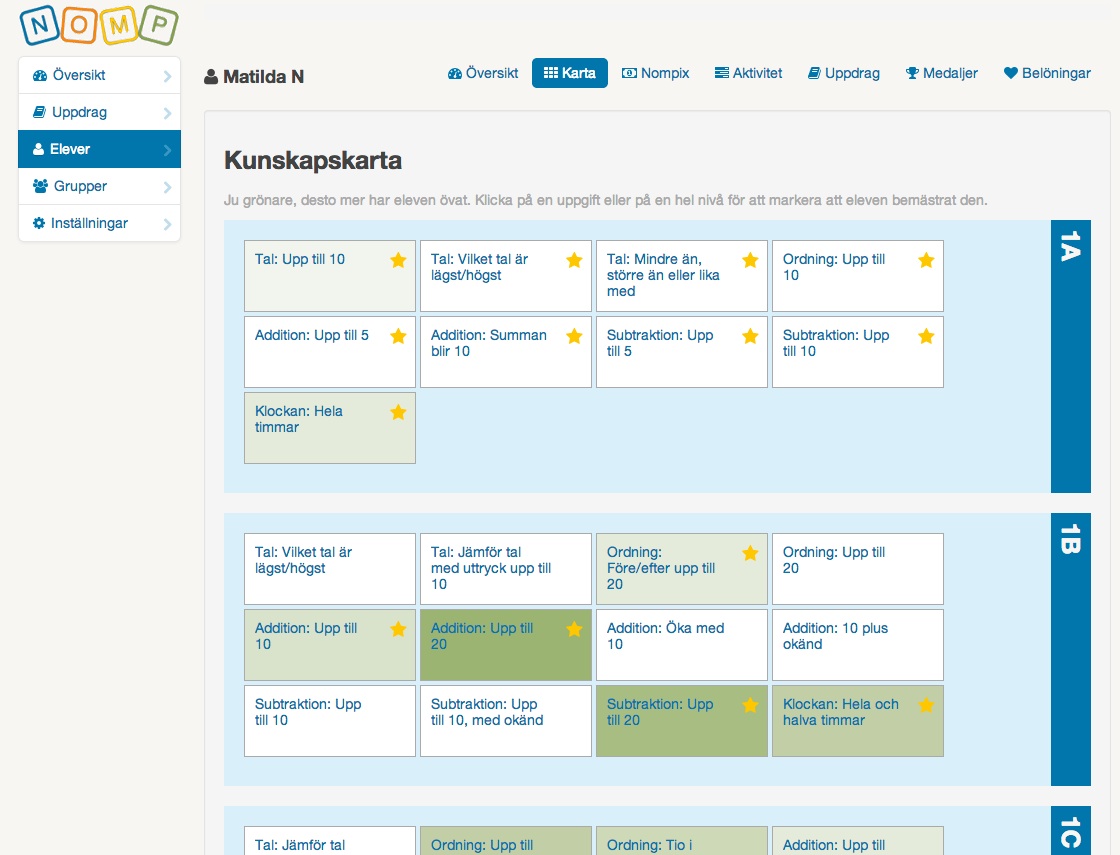Viewport: 1120px width, 855px height.
Task: Toggle the star on Tal: Upp till 10
Action: 398,259
